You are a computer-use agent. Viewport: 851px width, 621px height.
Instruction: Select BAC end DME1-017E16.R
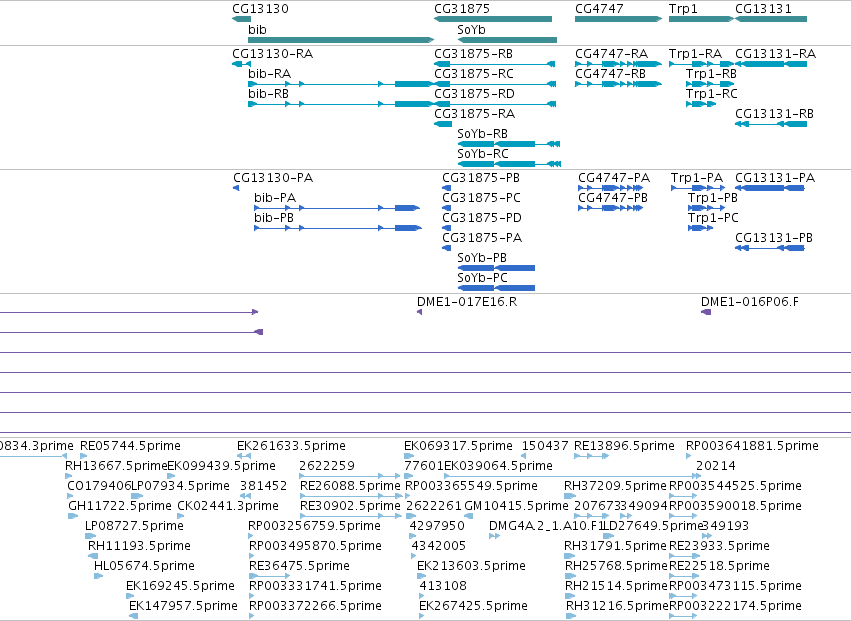pyautogui.click(x=420, y=312)
